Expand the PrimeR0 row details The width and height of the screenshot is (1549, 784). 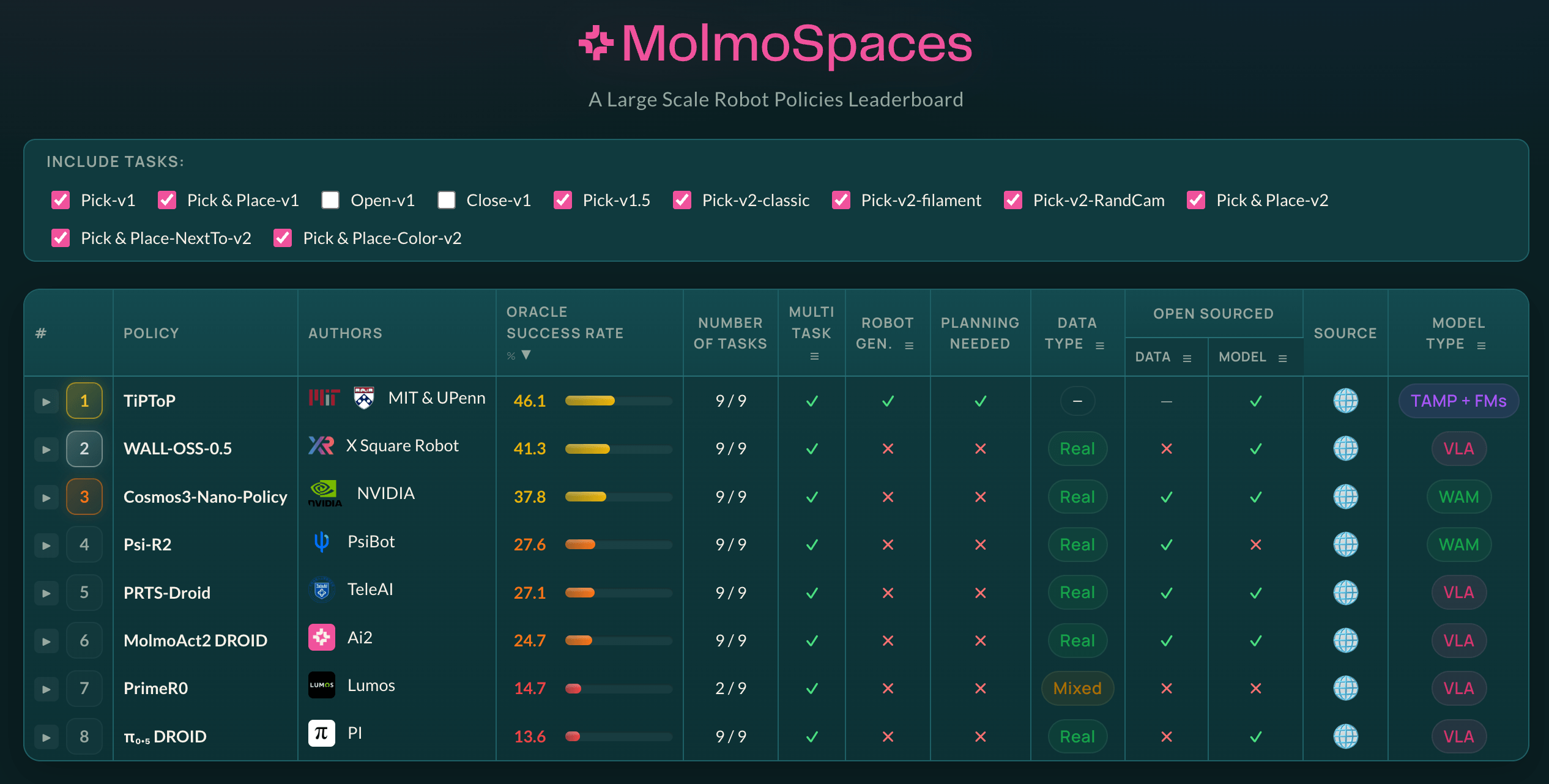(x=46, y=689)
